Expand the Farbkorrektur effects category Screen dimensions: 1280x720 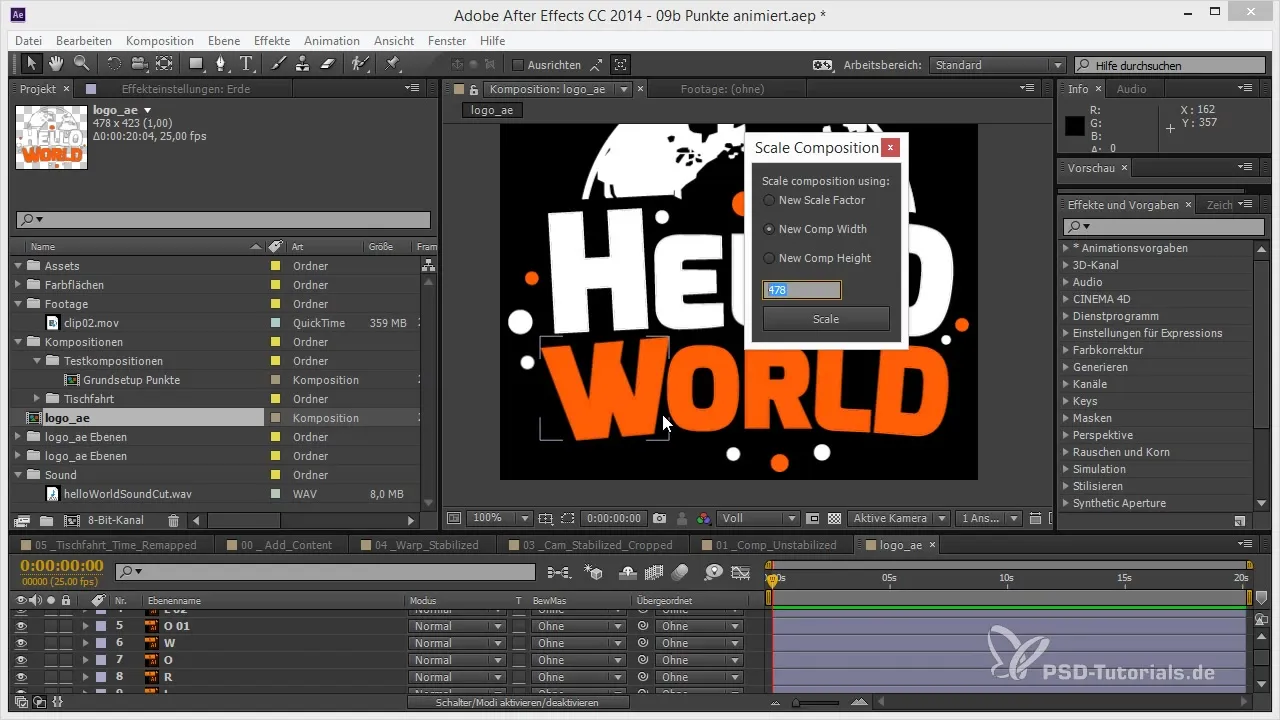1065,350
